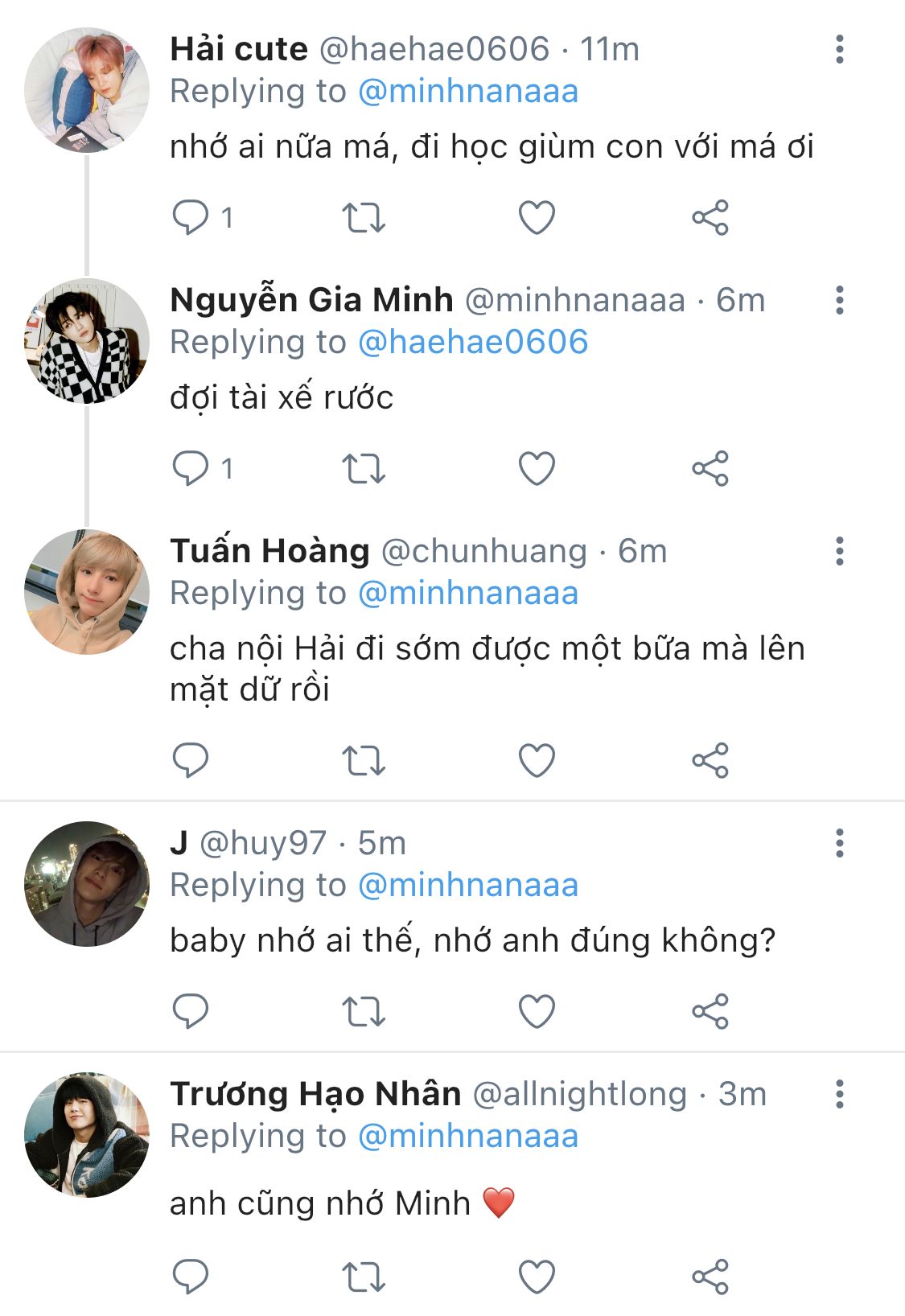Open @haehae0606 mention link
This screenshot has width=905, height=1316.
point(472,343)
